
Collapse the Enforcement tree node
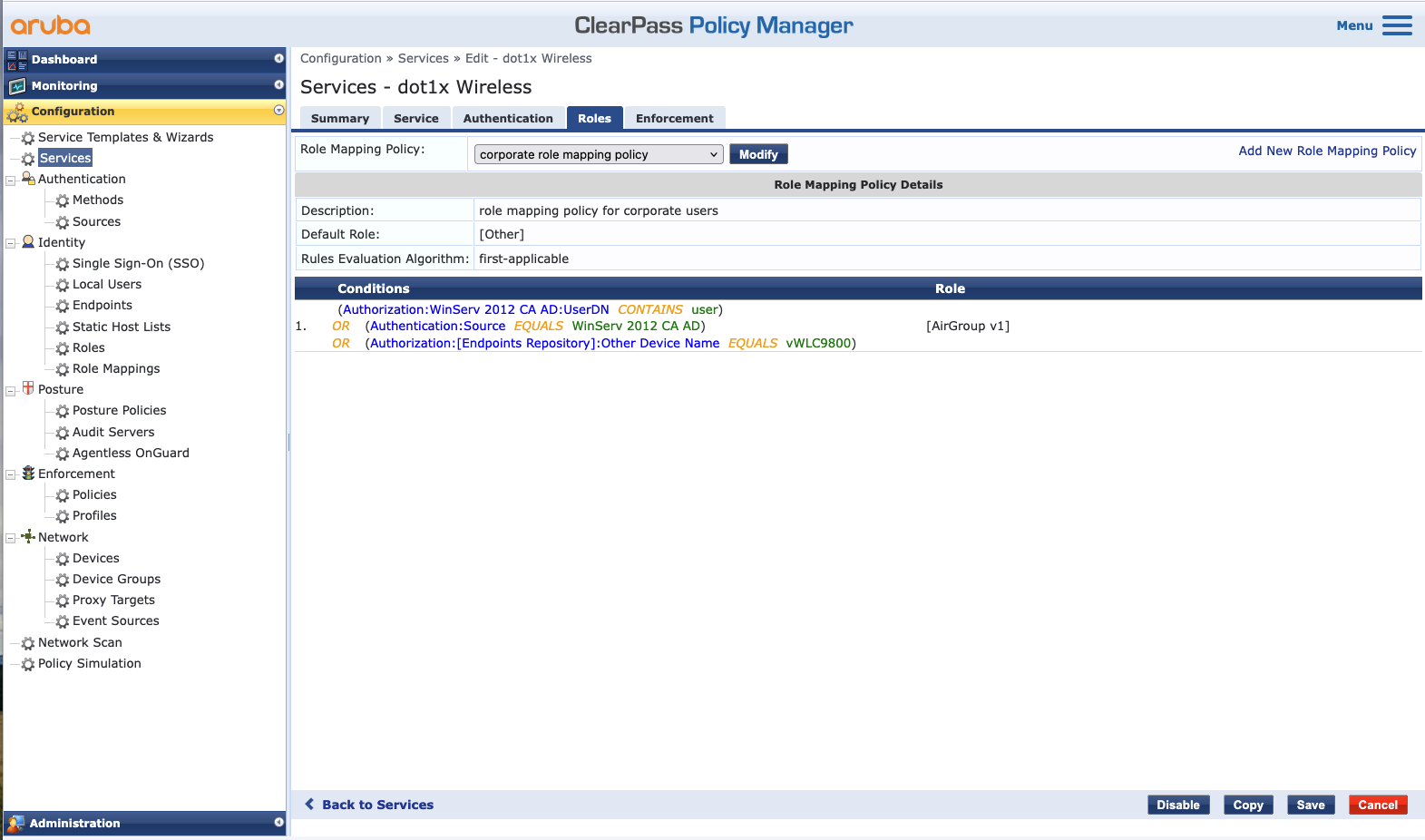[11, 474]
